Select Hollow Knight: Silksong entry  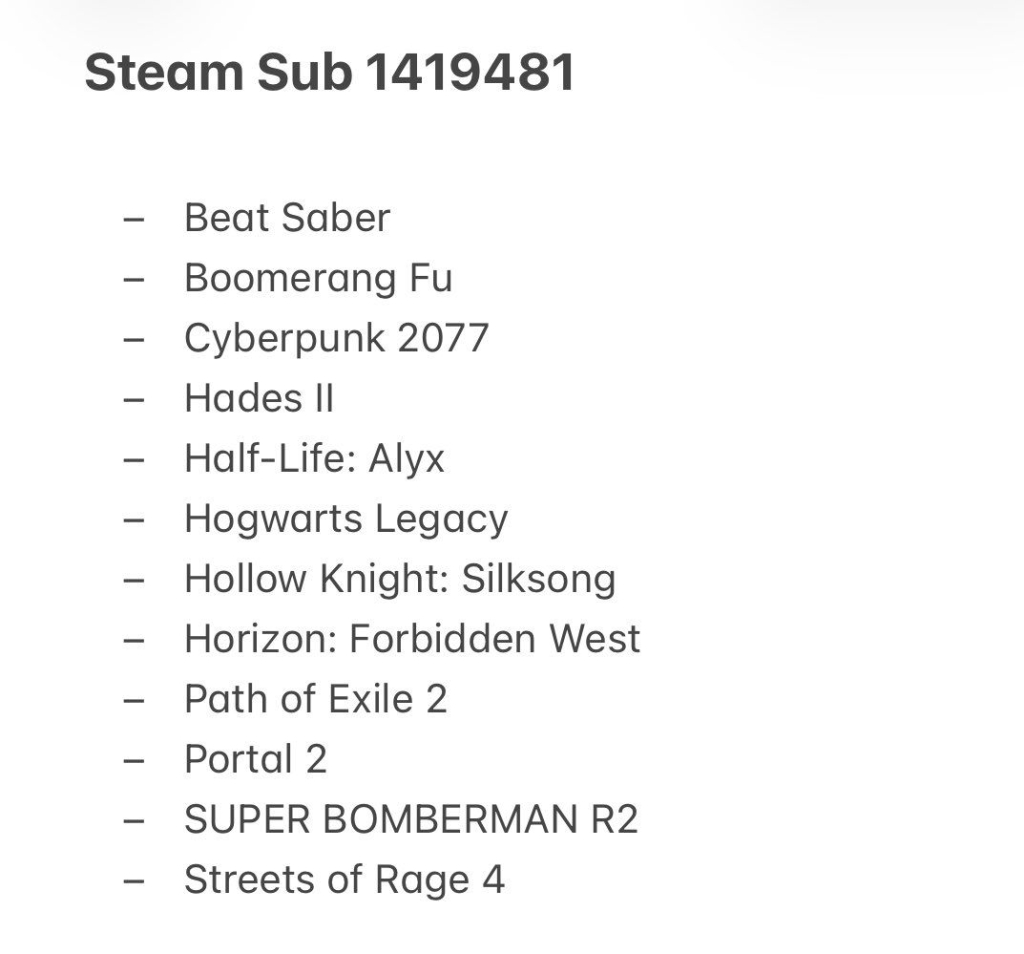pos(400,579)
